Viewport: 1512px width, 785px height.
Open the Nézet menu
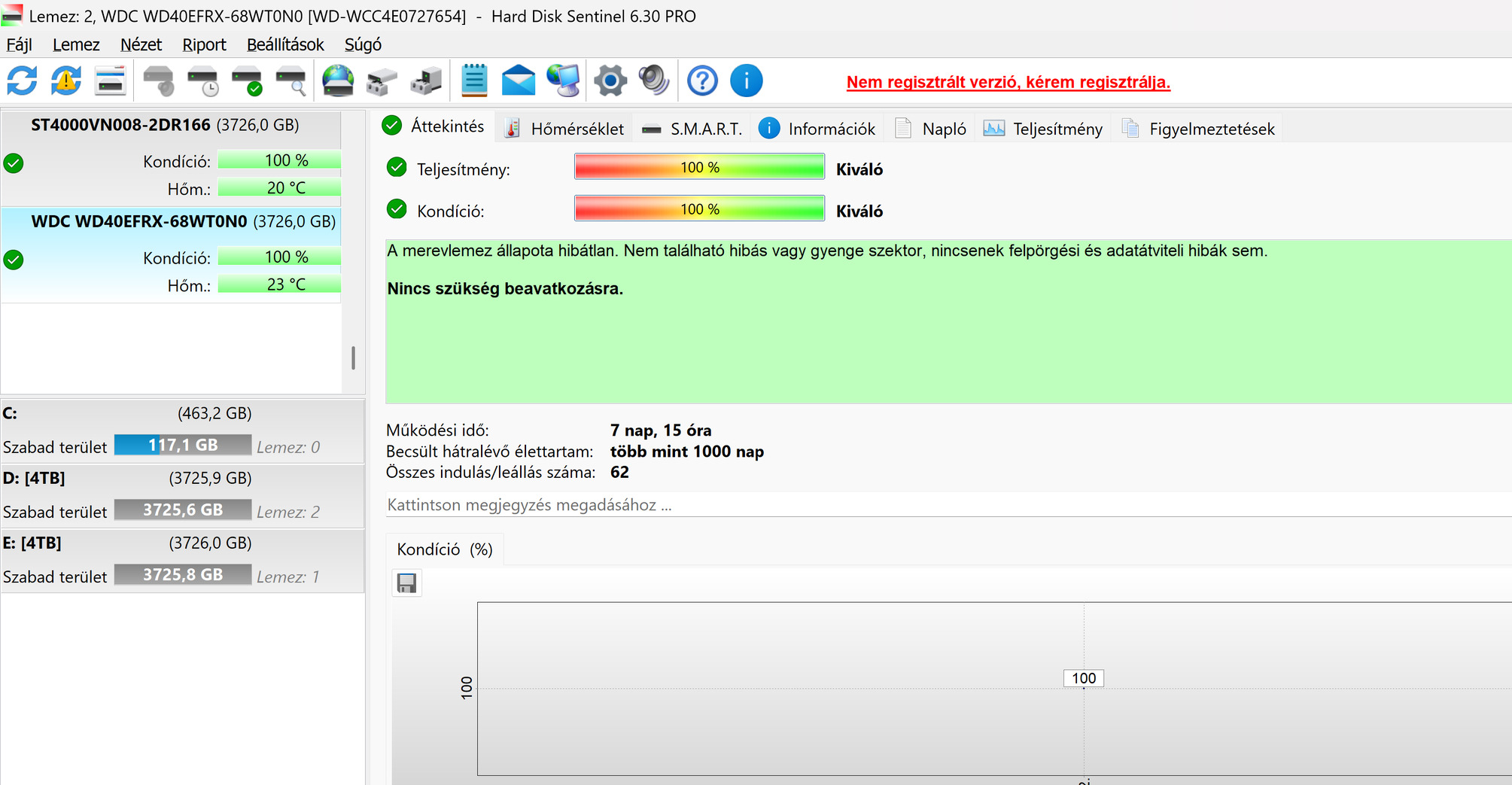141,44
